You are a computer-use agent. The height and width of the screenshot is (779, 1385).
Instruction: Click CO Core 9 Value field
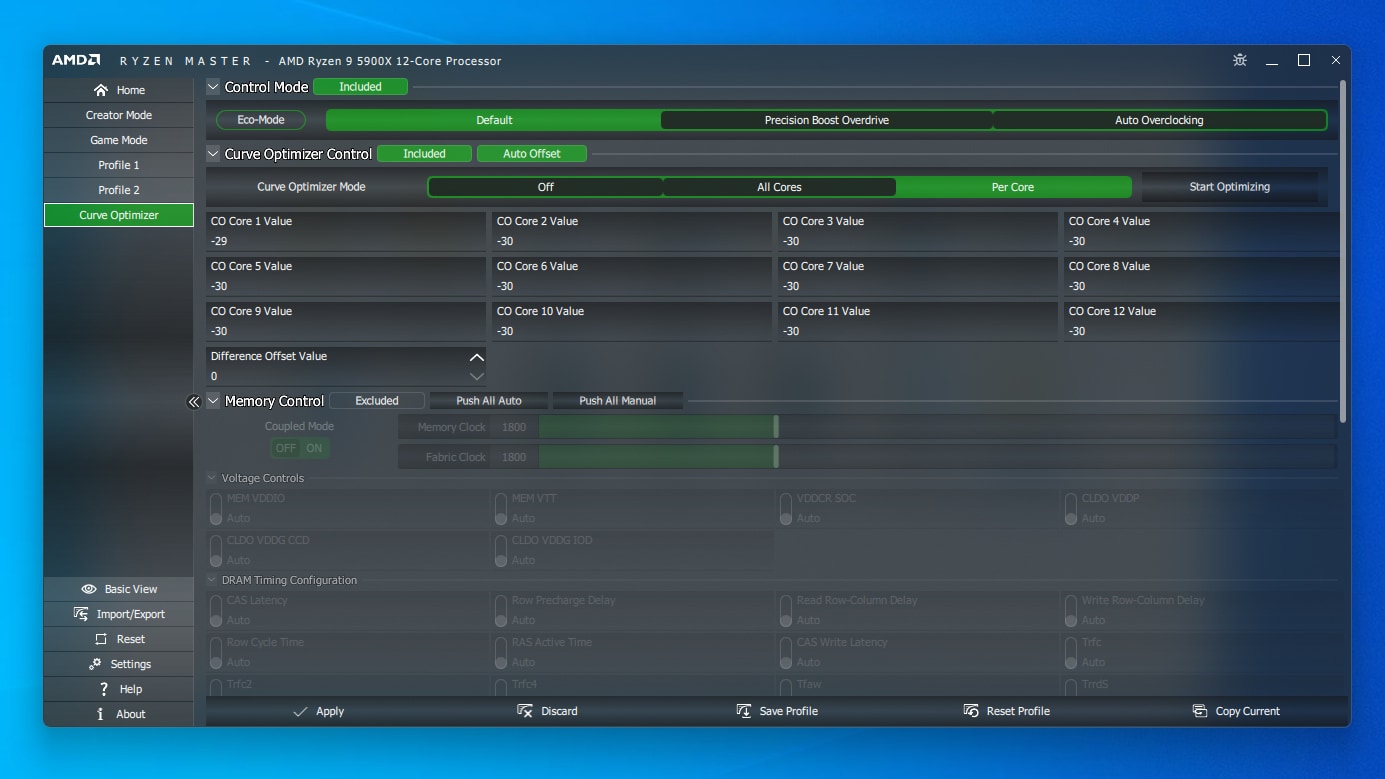pyautogui.click(x=346, y=321)
